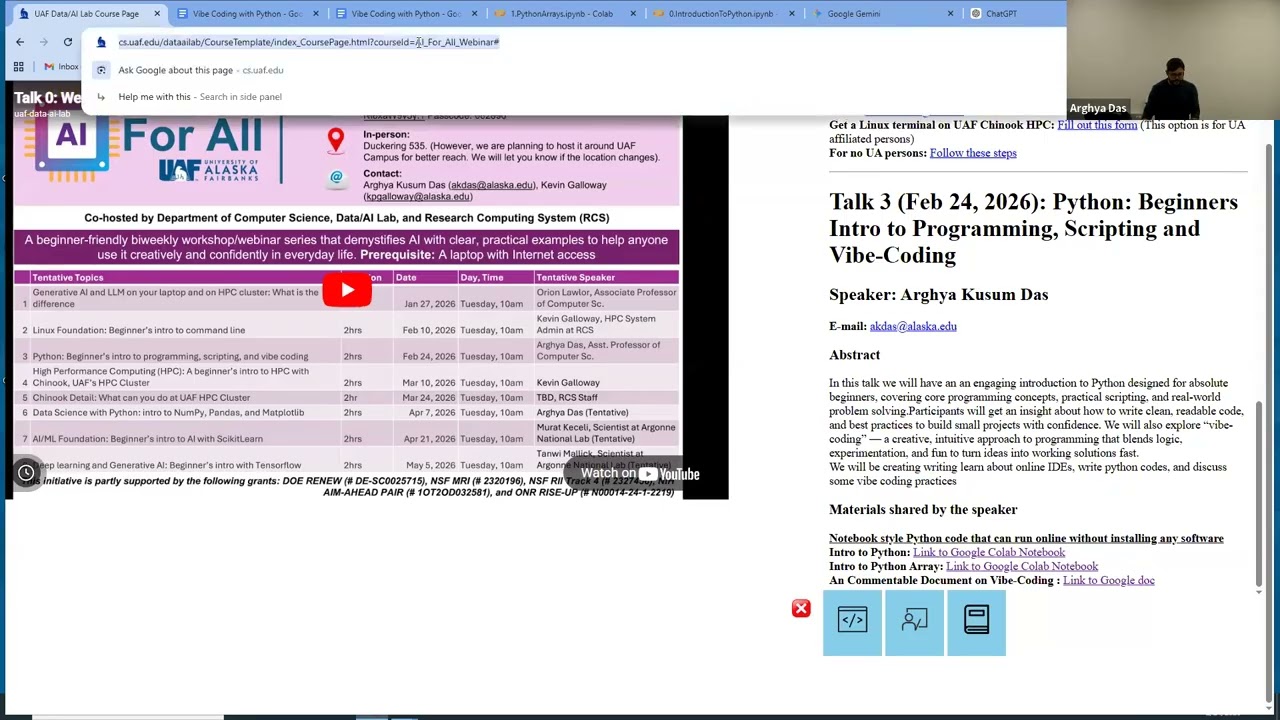Reload the current page

[x=68, y=42]
